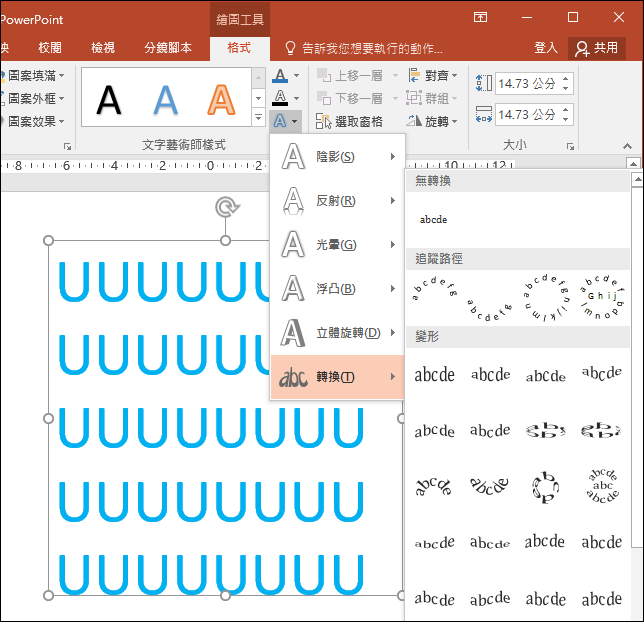This screenshot has width=644, height=622.
Task: Move up one row in the WordArt gallery
Action: click(x=258, y=78)
